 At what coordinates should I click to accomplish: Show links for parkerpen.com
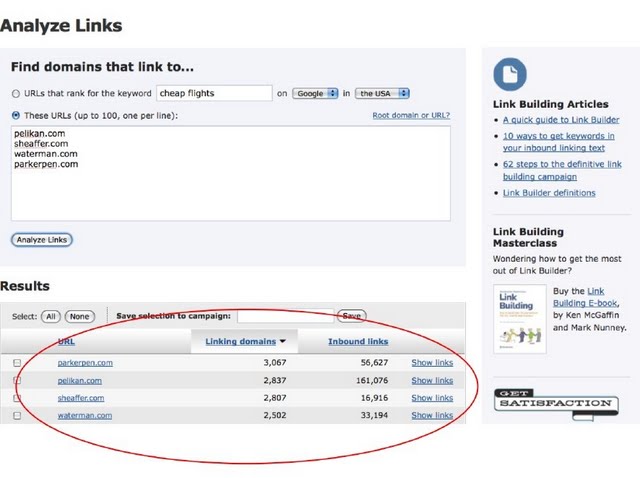tap(432, 362)
